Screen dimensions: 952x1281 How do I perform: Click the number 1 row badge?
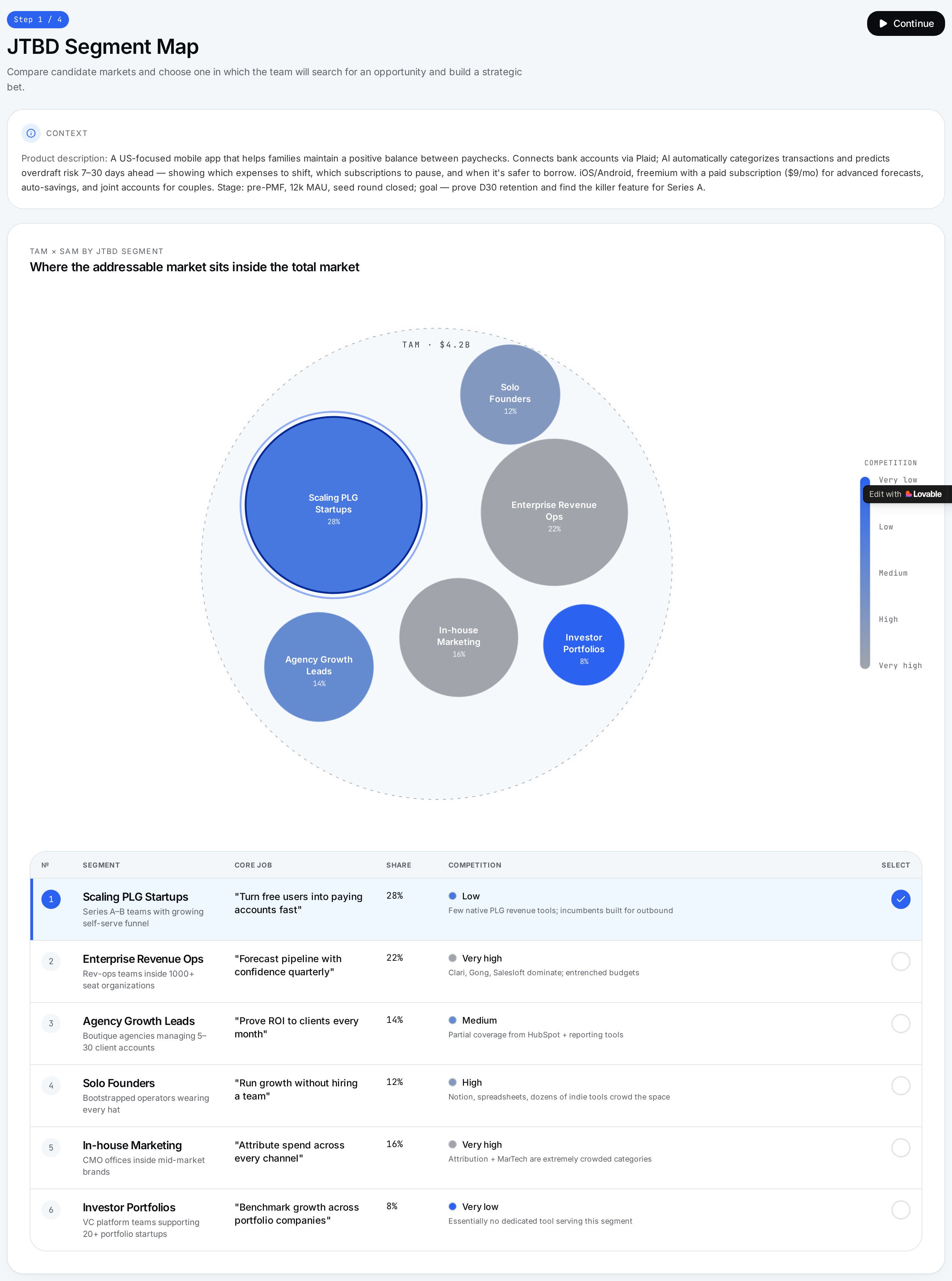(x=51, y=899)
